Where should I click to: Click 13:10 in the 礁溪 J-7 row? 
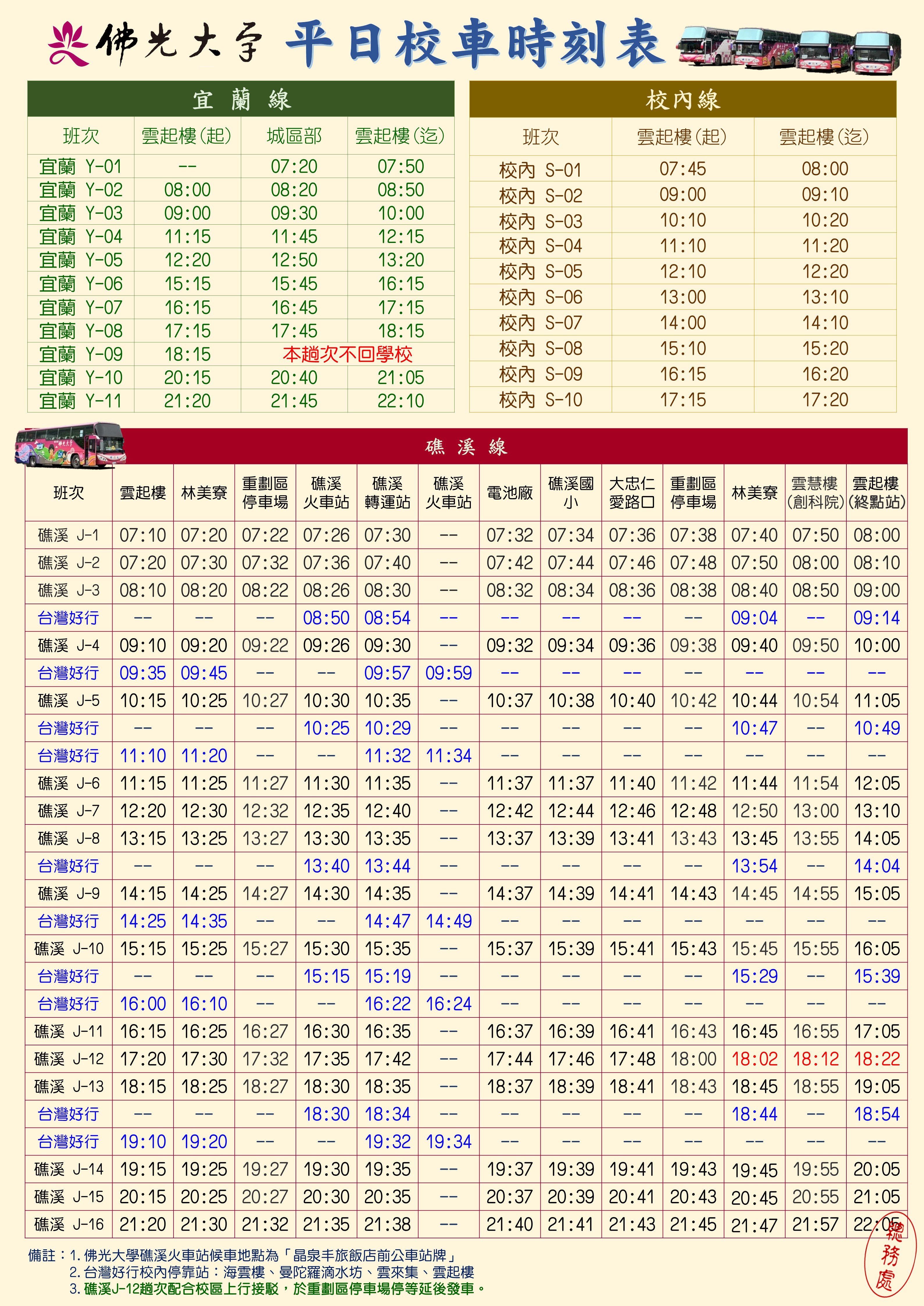pos(877,811)
